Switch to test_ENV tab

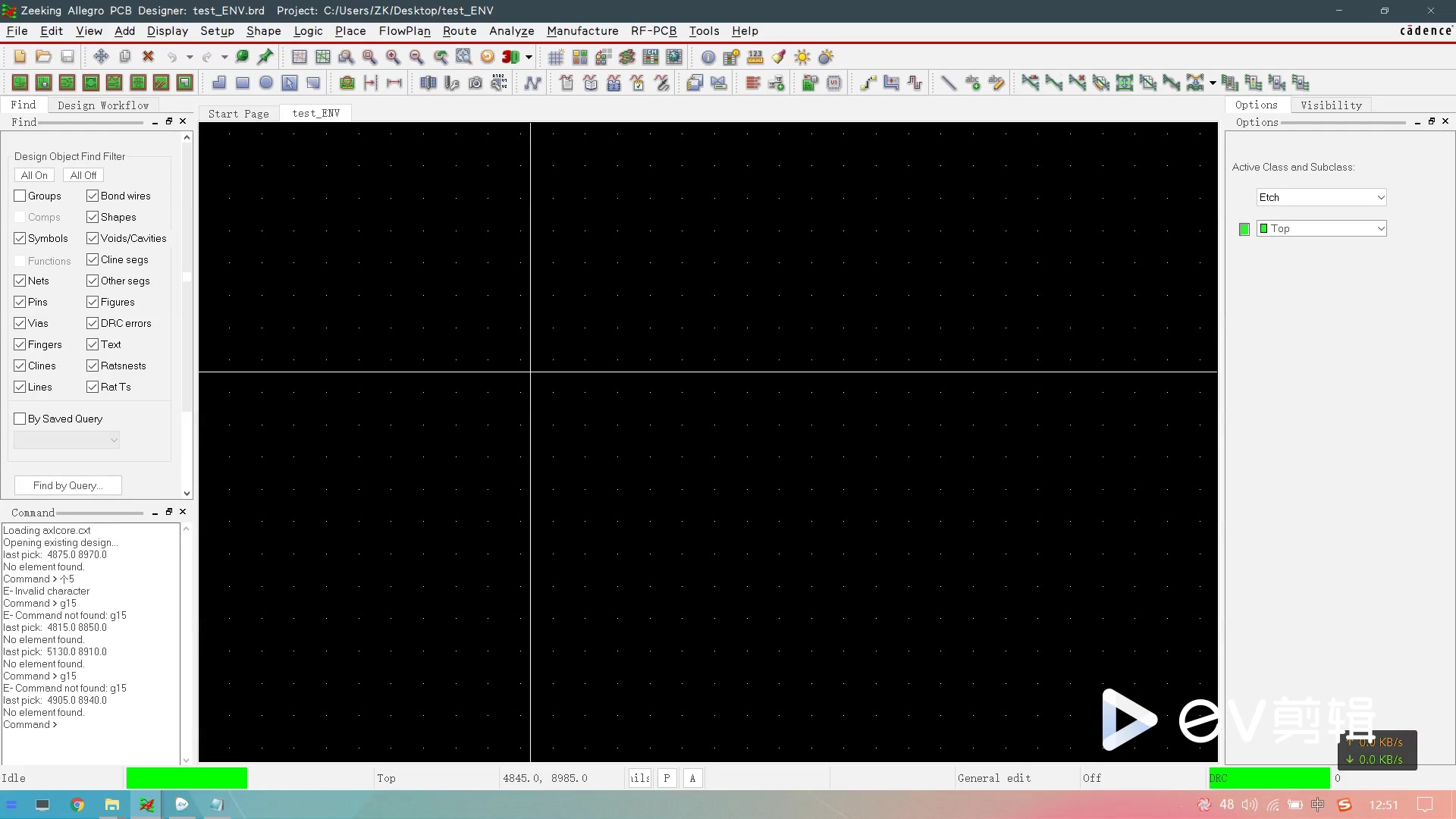click(315, 112)
